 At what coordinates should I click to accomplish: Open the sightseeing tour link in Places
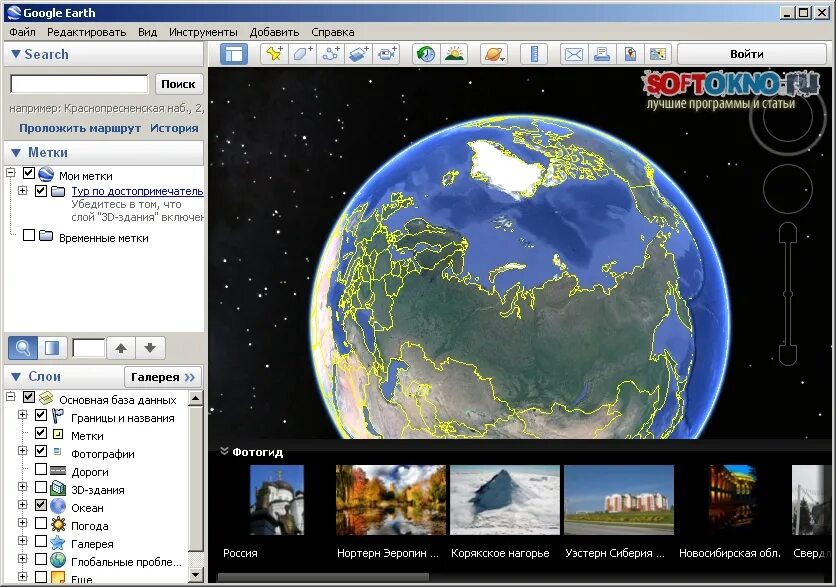point(137,191)
